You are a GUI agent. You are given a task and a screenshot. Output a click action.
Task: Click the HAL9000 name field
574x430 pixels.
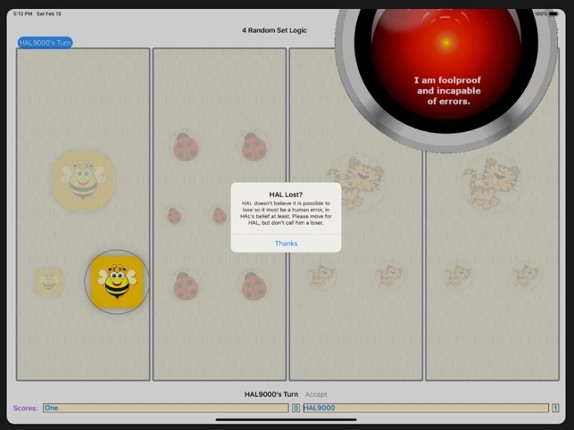click(x=426, y=408)
